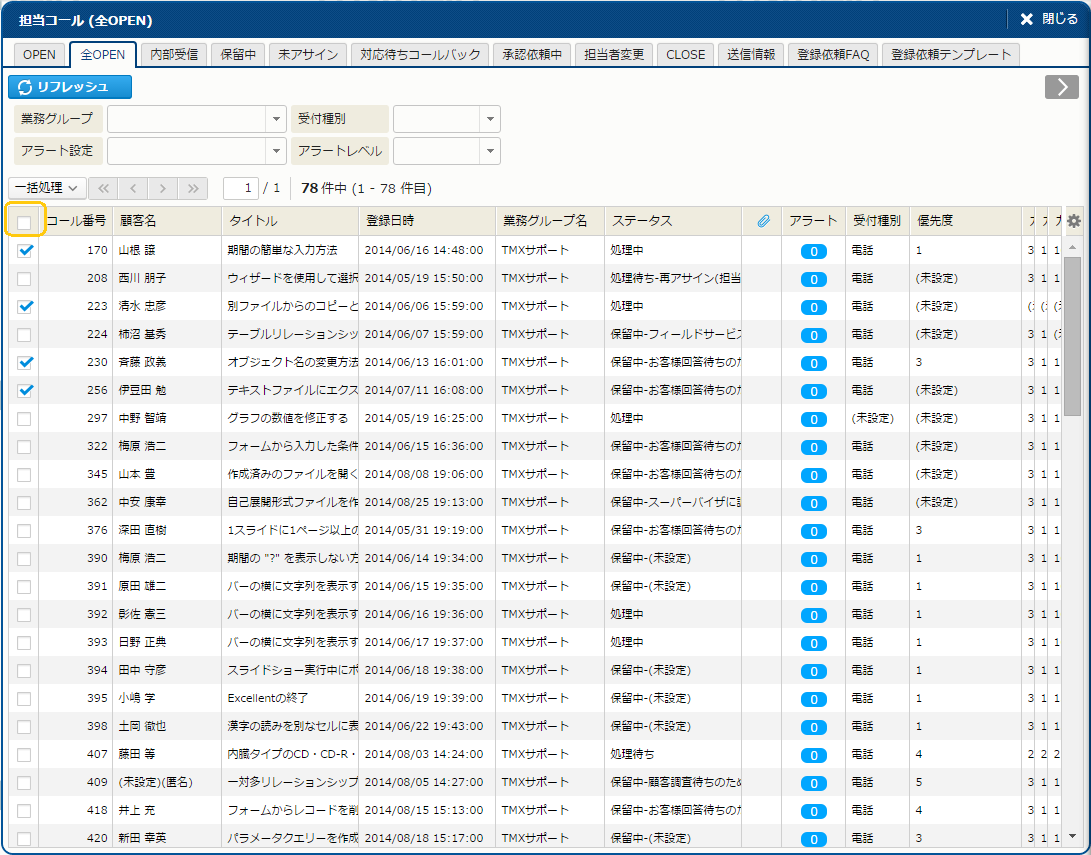The height and width of the screenshot is (855, 1091).
Task: Click the gear icon in table header
Action: point(1074,221)
